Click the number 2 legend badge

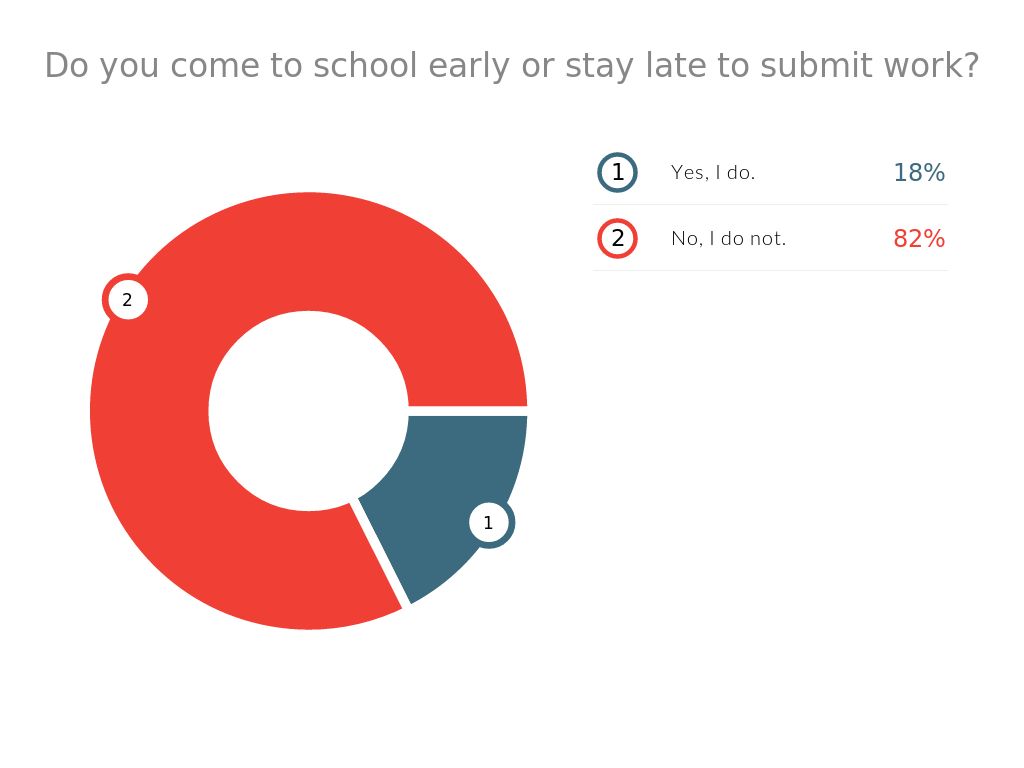pyautogui.click(x=617, y=239)
